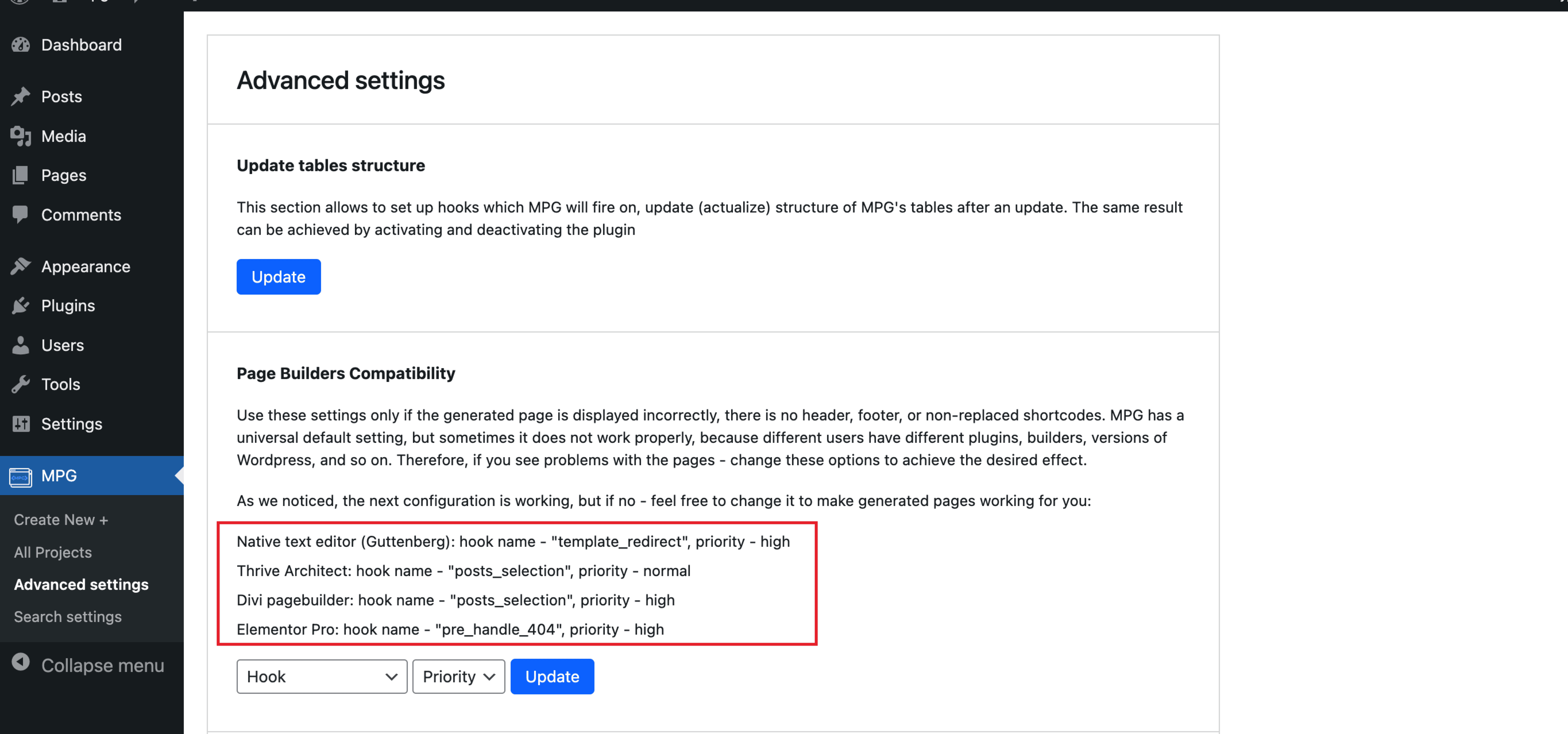Viewport: 1568px width, 734px height.
Task: Open Appearance with the brush icon
Action: (21, 266)
